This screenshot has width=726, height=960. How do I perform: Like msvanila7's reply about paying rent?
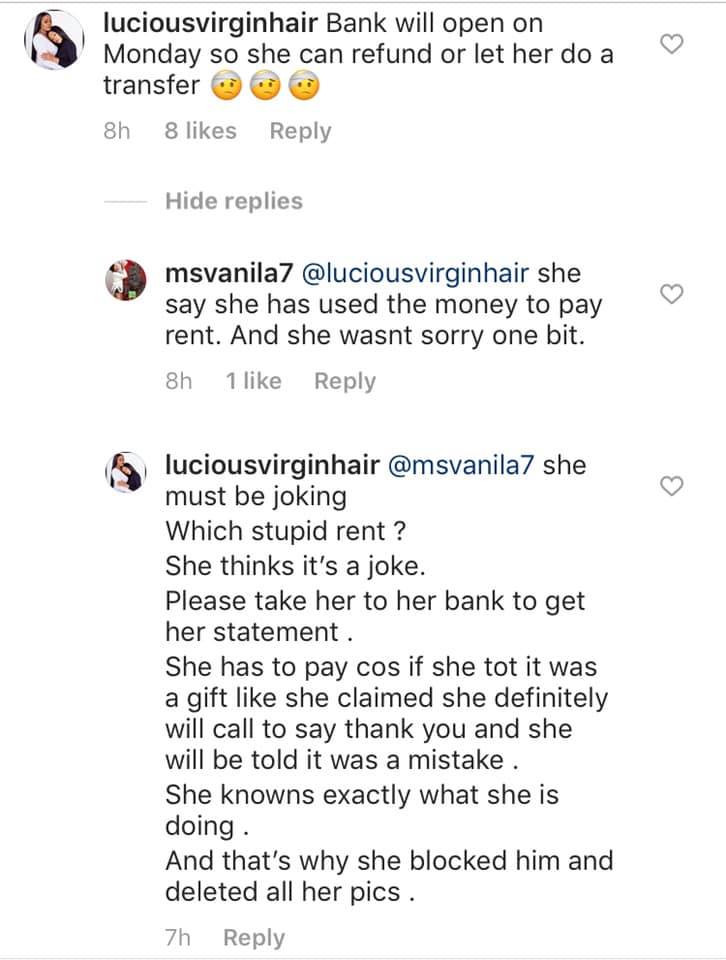[673, 293]
